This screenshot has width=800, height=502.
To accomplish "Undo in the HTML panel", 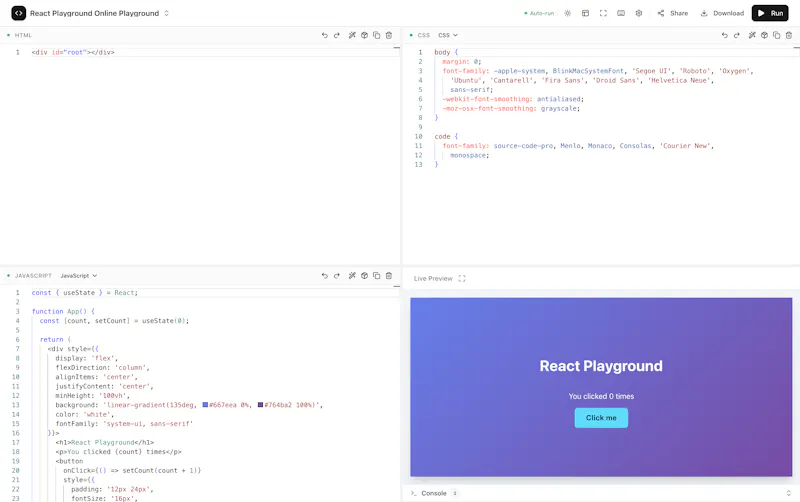I will click(324, 35).
